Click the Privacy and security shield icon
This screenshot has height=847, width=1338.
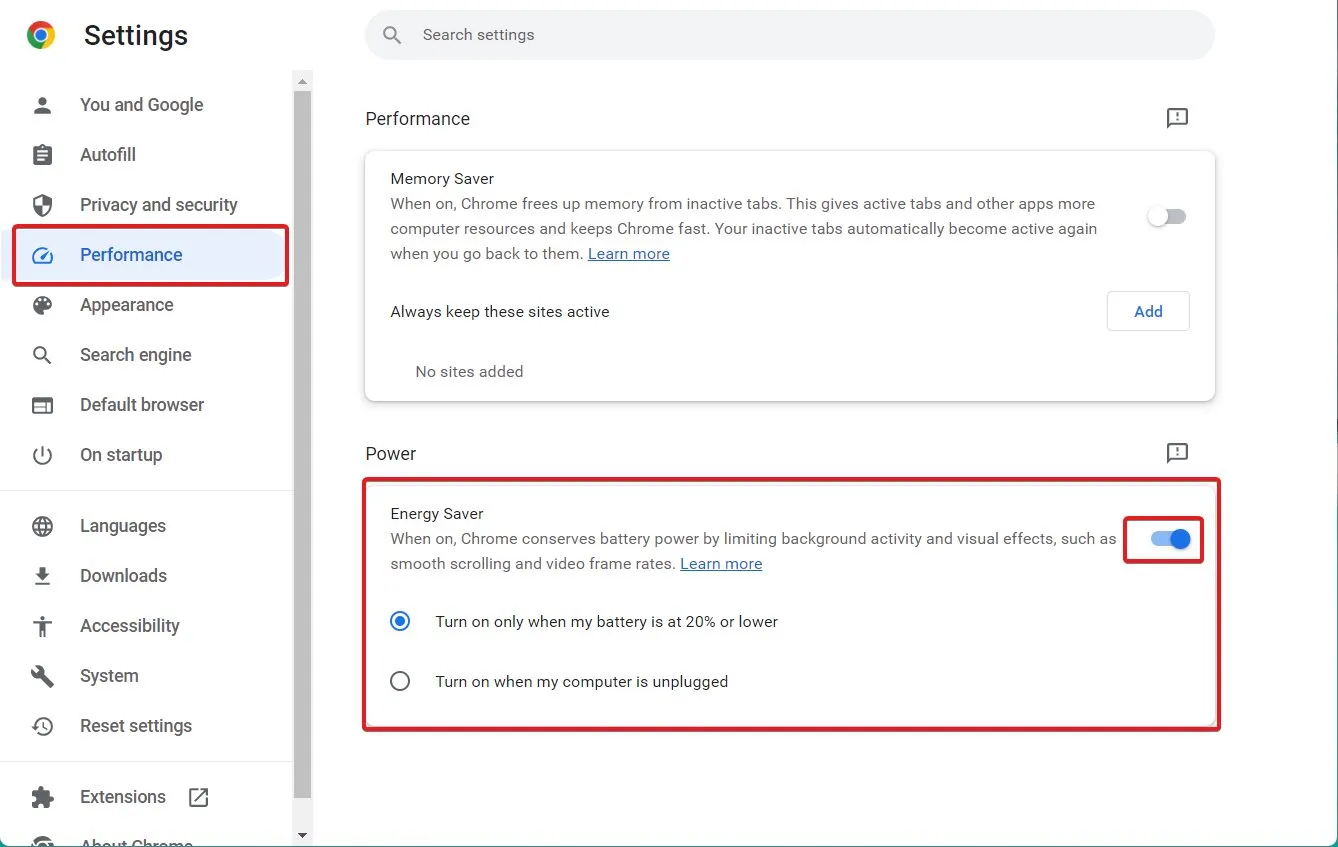42,205
